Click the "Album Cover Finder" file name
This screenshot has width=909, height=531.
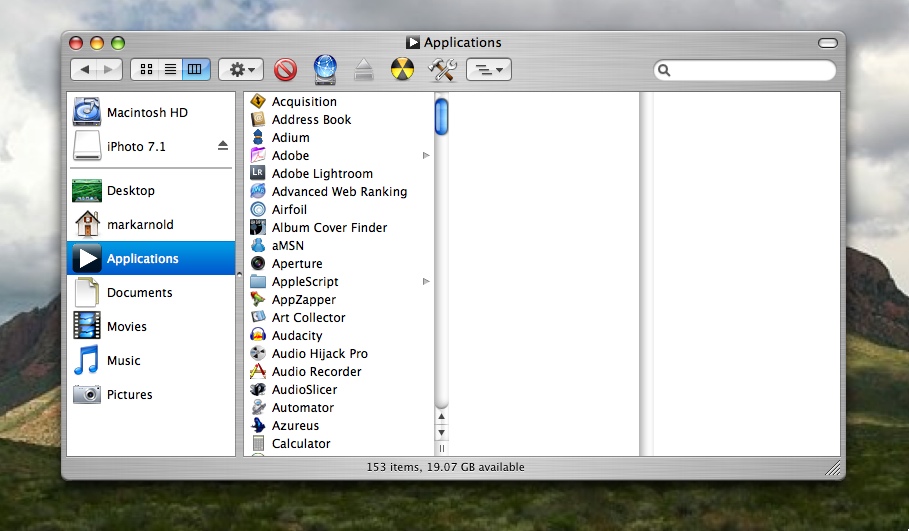(329, 228)
